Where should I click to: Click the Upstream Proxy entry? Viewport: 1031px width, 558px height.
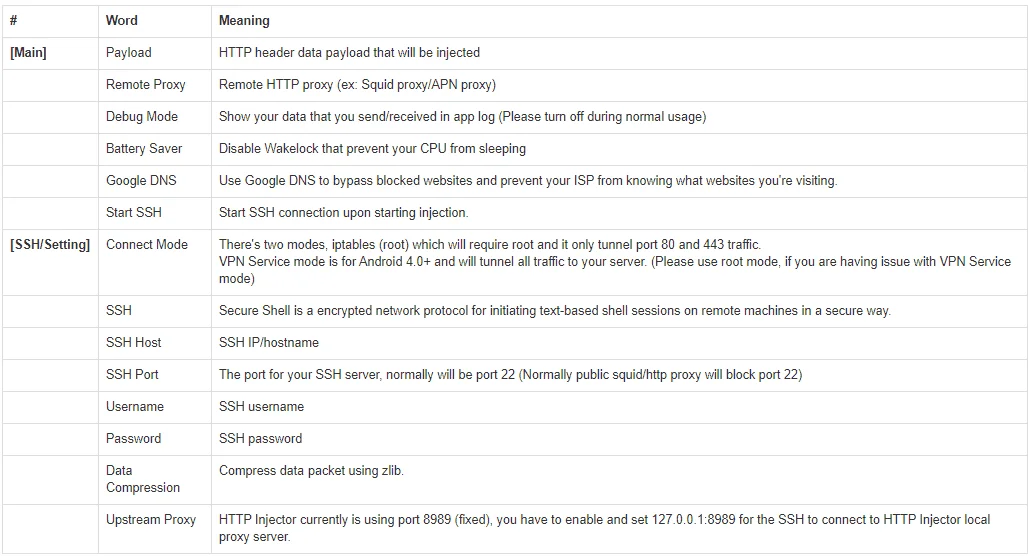(x=151, y=520)
